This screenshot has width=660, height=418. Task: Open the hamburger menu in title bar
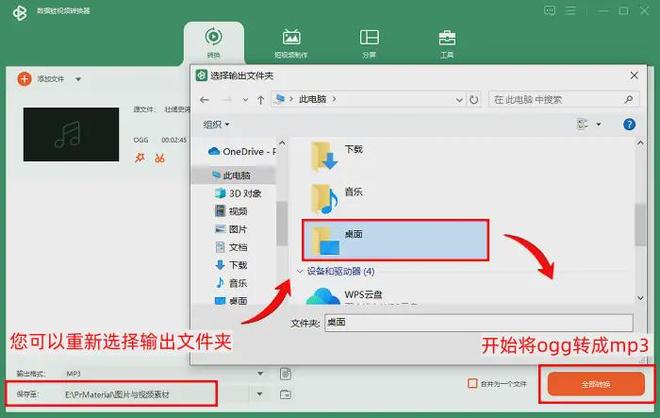click(570, 11)
